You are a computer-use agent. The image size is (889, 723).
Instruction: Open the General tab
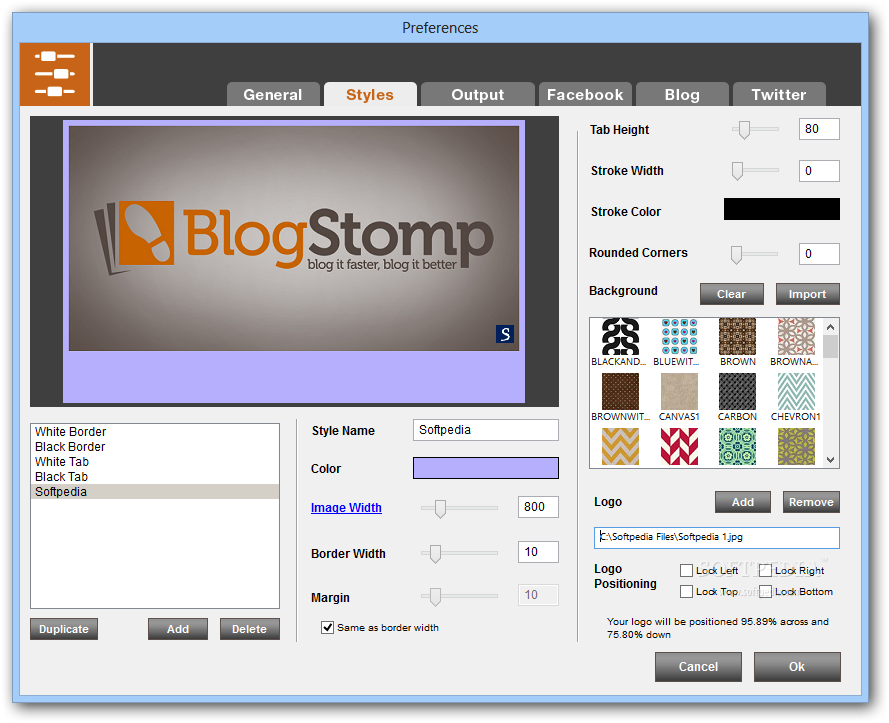pyautogui.click(x=273, y=94)
